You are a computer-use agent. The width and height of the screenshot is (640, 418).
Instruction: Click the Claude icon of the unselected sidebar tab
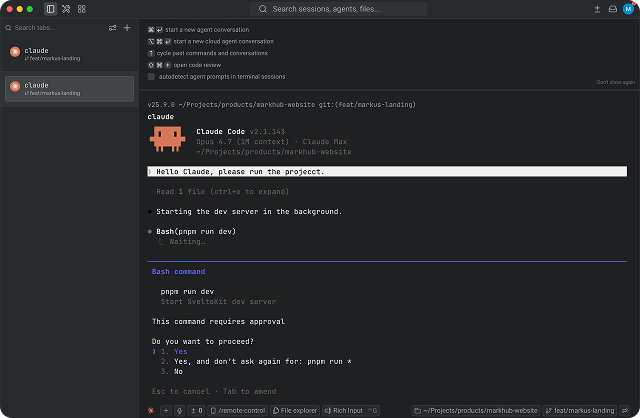(15, 52)
